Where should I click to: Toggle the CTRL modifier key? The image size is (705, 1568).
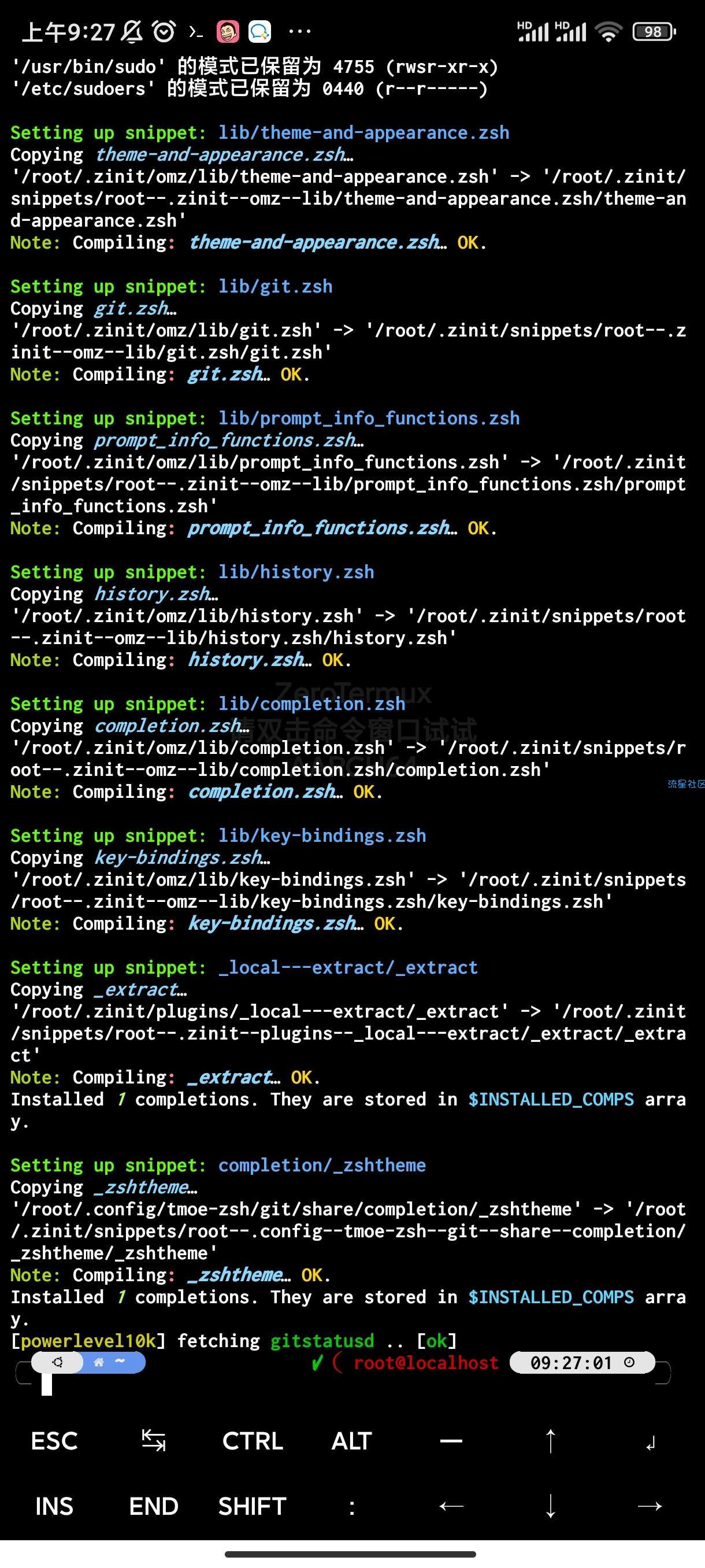tap(253, 1441)
